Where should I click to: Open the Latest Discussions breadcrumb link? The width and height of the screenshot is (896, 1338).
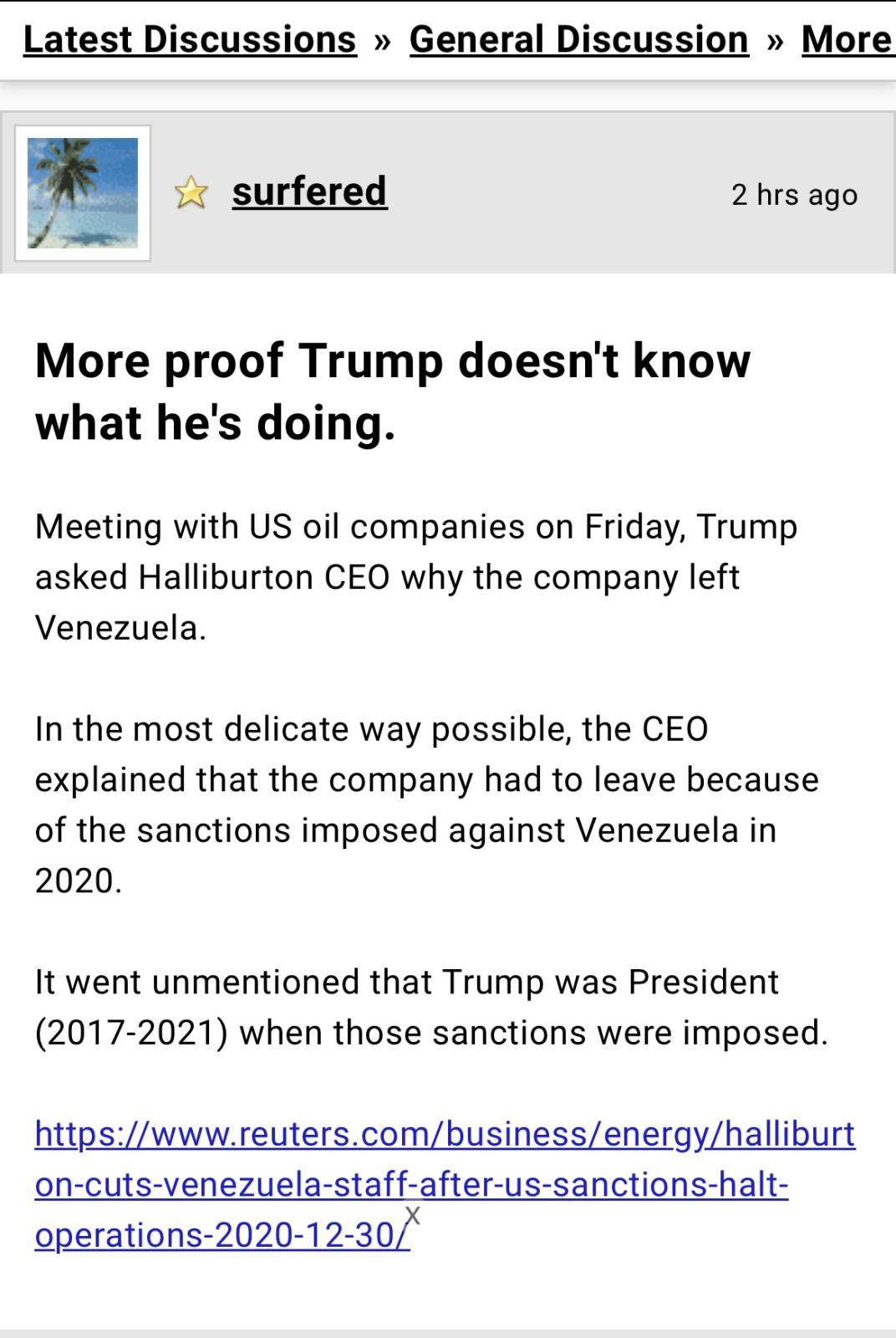[x=190, y=39]
